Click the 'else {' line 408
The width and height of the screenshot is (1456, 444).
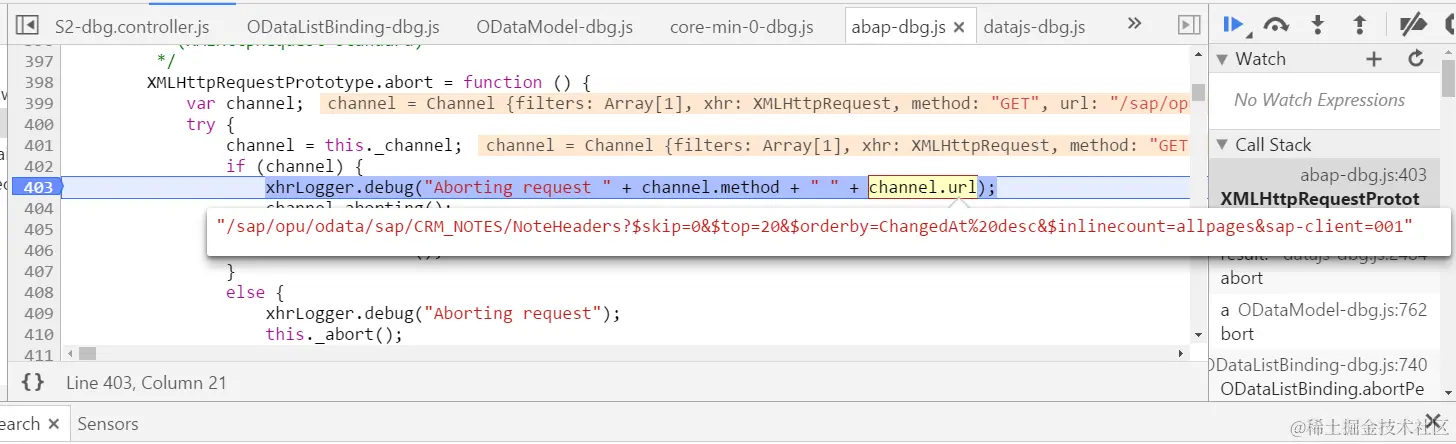[x=255, y=292]
